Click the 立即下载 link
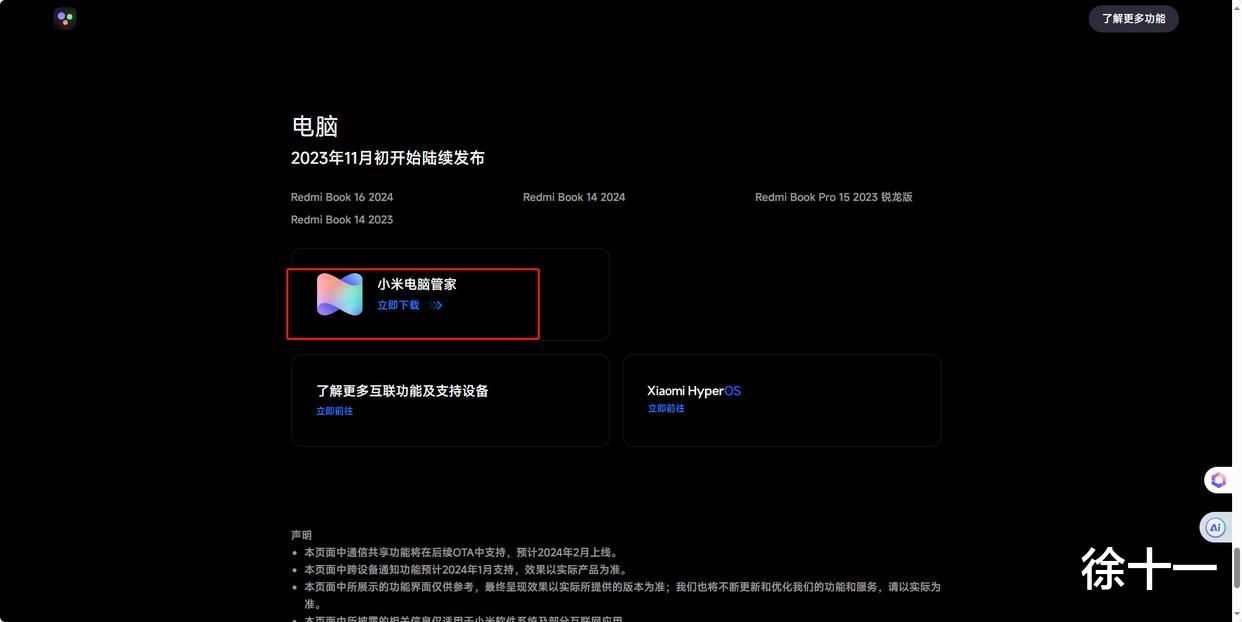 (398, 305)
